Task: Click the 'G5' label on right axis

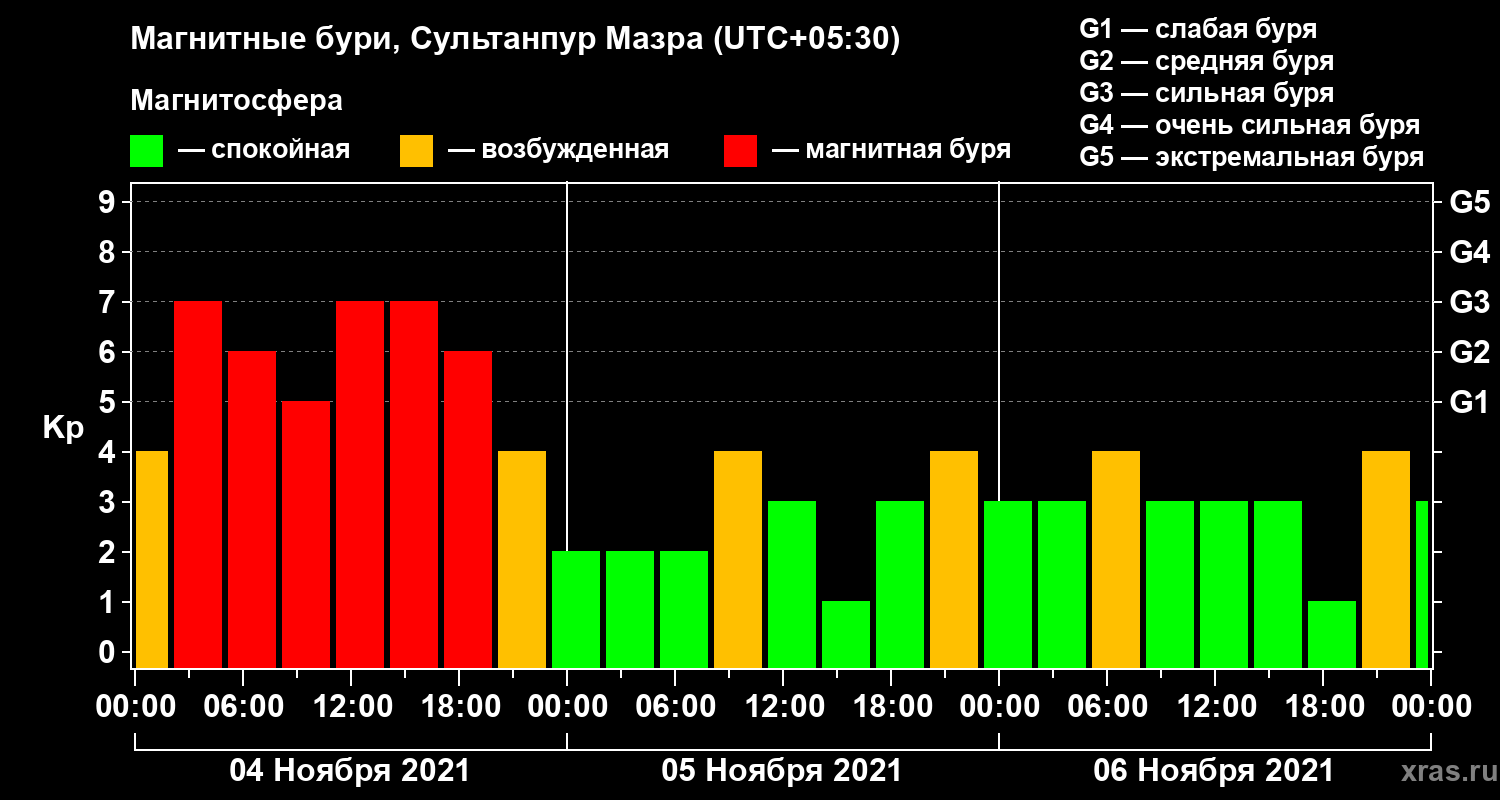Action: pos(1469,203)
